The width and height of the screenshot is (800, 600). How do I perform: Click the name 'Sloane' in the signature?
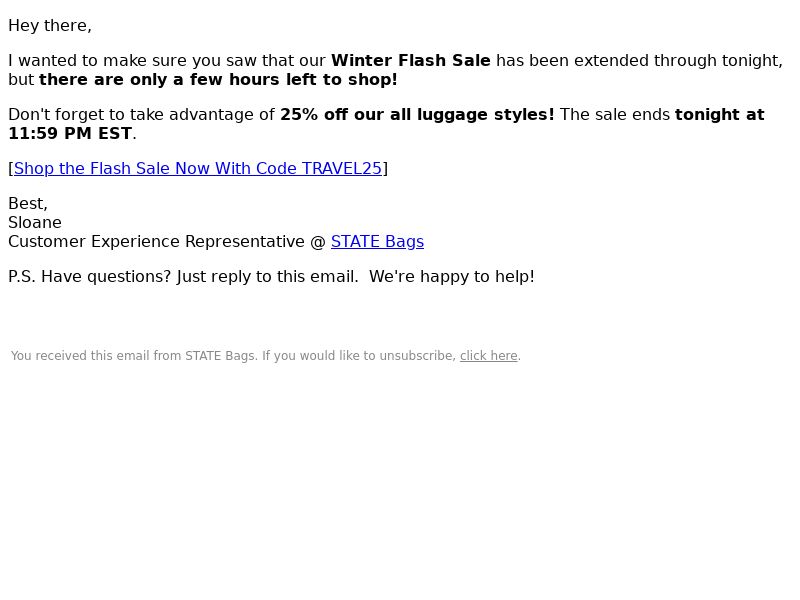[35, 222]
